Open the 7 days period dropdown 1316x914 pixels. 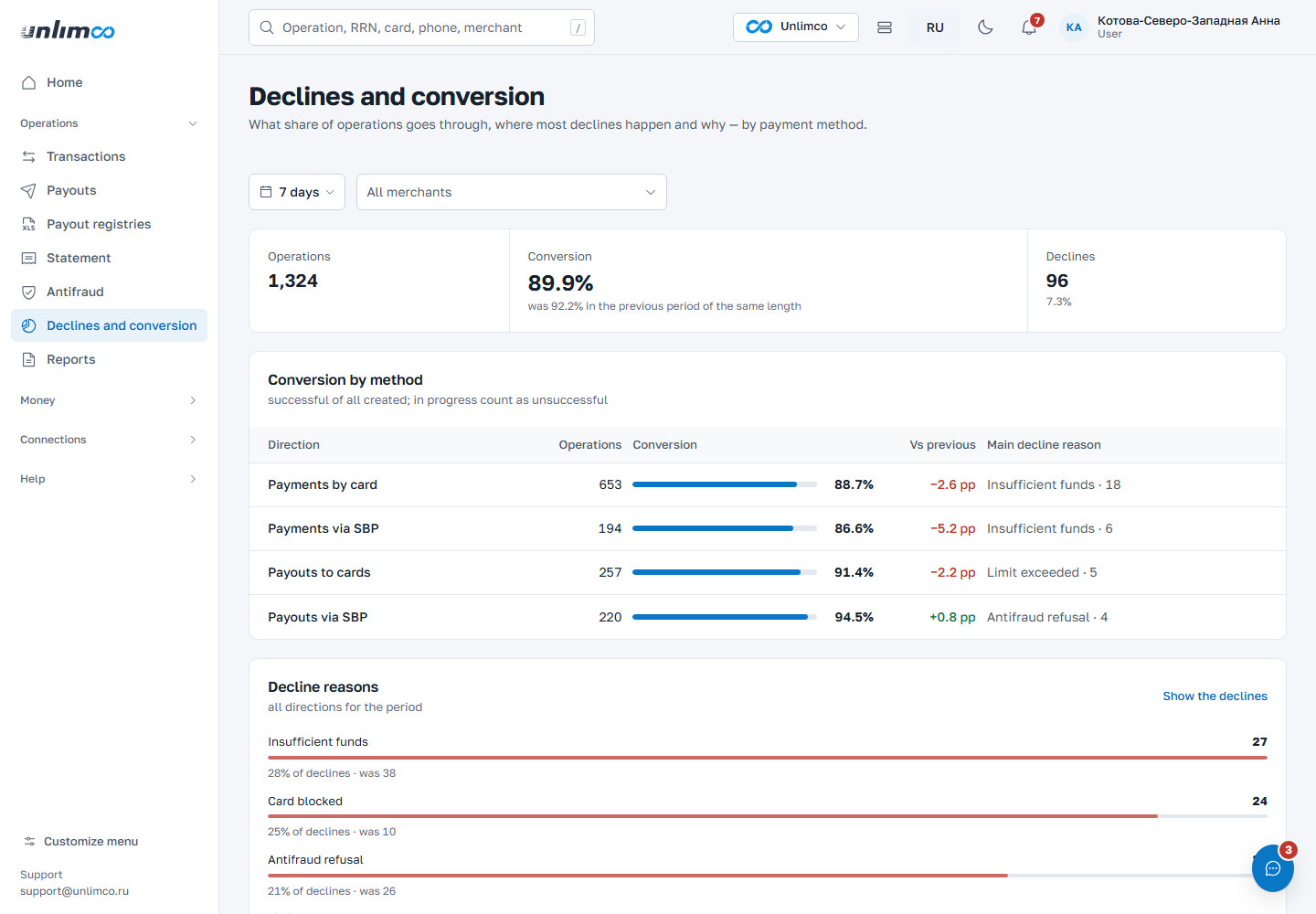[x=297, y=192]
